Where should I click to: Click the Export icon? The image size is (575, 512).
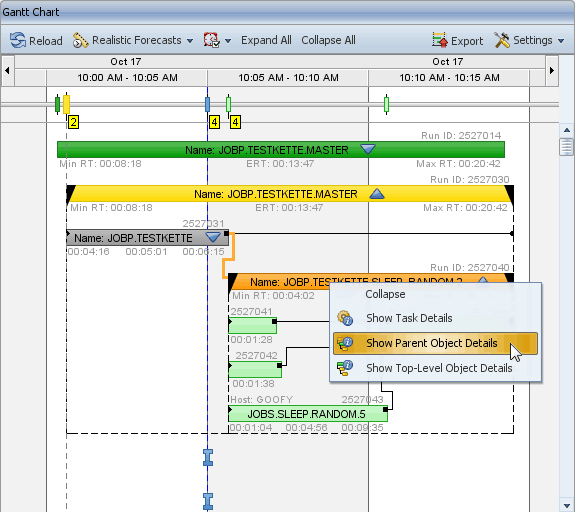[440, 40]
